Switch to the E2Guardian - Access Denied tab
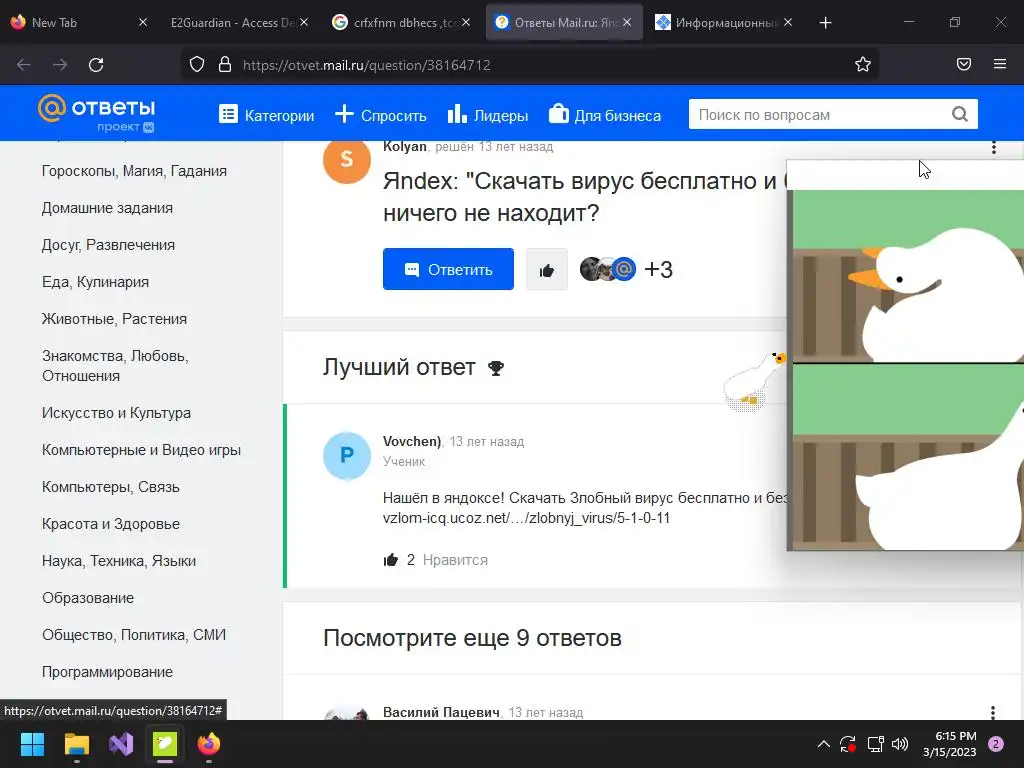This screenshot has height=768, width=1024. [x=232, y=22]
